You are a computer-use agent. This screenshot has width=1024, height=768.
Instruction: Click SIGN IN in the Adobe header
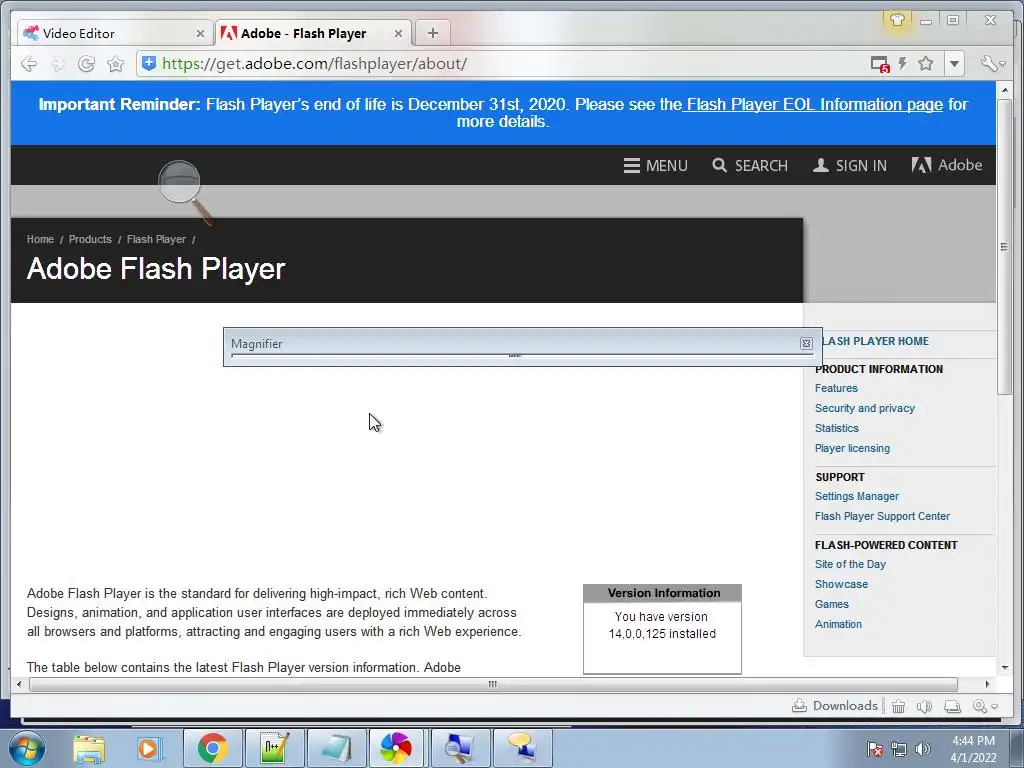[850, 166]
